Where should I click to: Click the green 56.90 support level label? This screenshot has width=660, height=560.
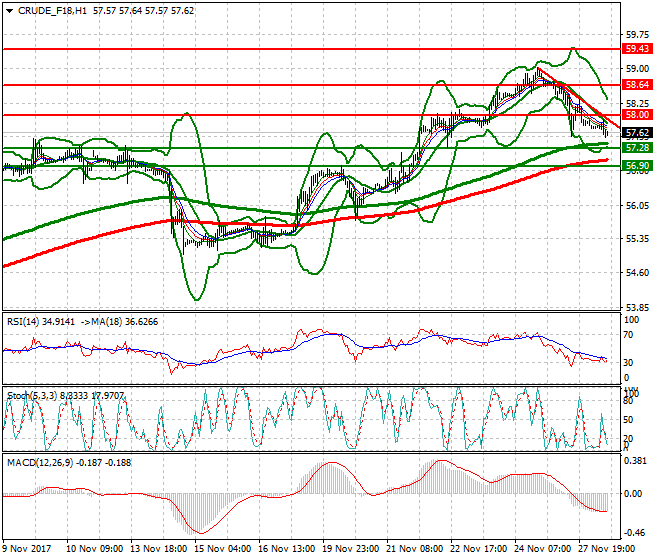[x=637, y=166]
